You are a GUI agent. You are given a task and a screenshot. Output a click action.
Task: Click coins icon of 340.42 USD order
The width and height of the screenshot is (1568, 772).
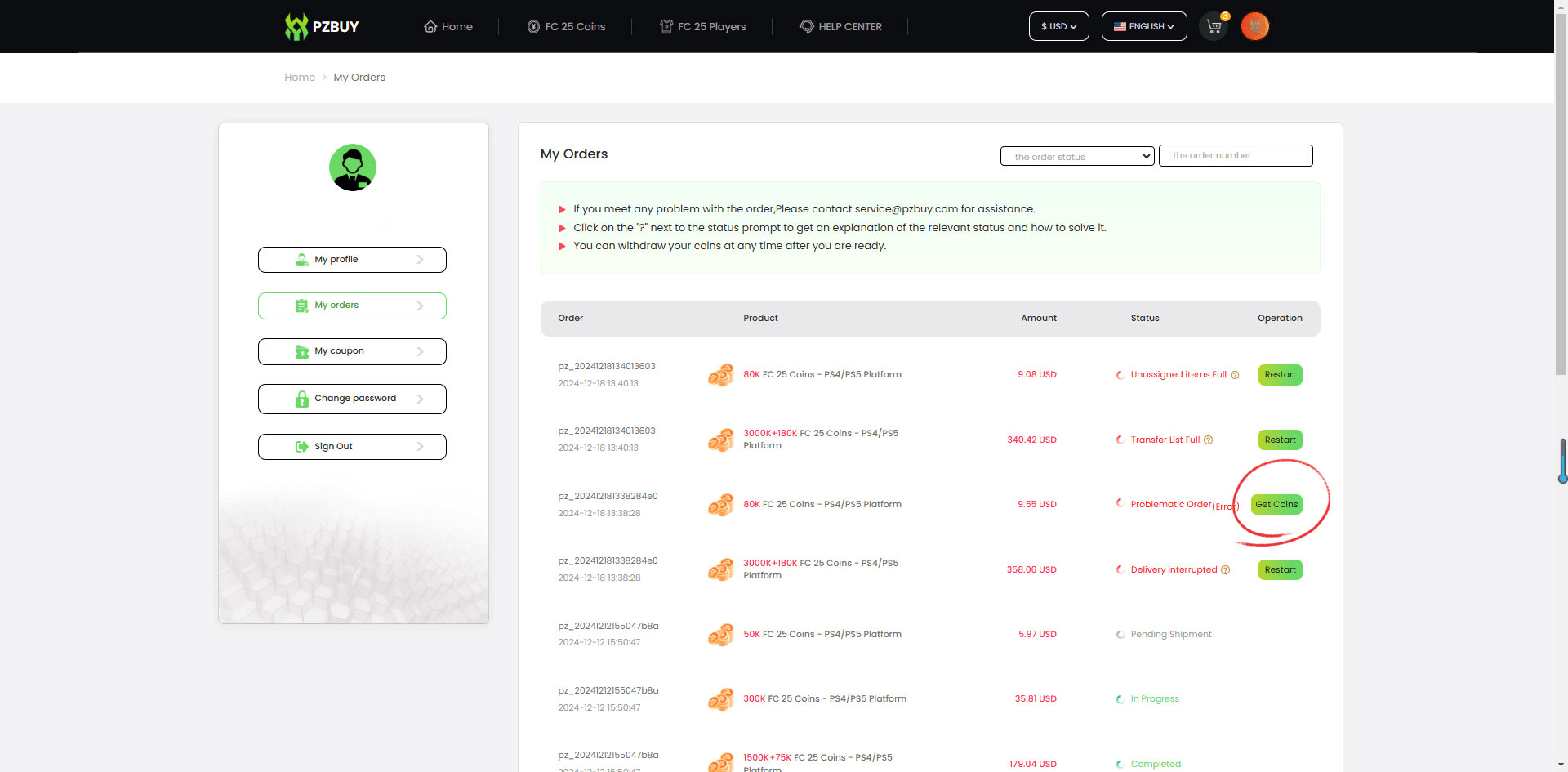720,440
